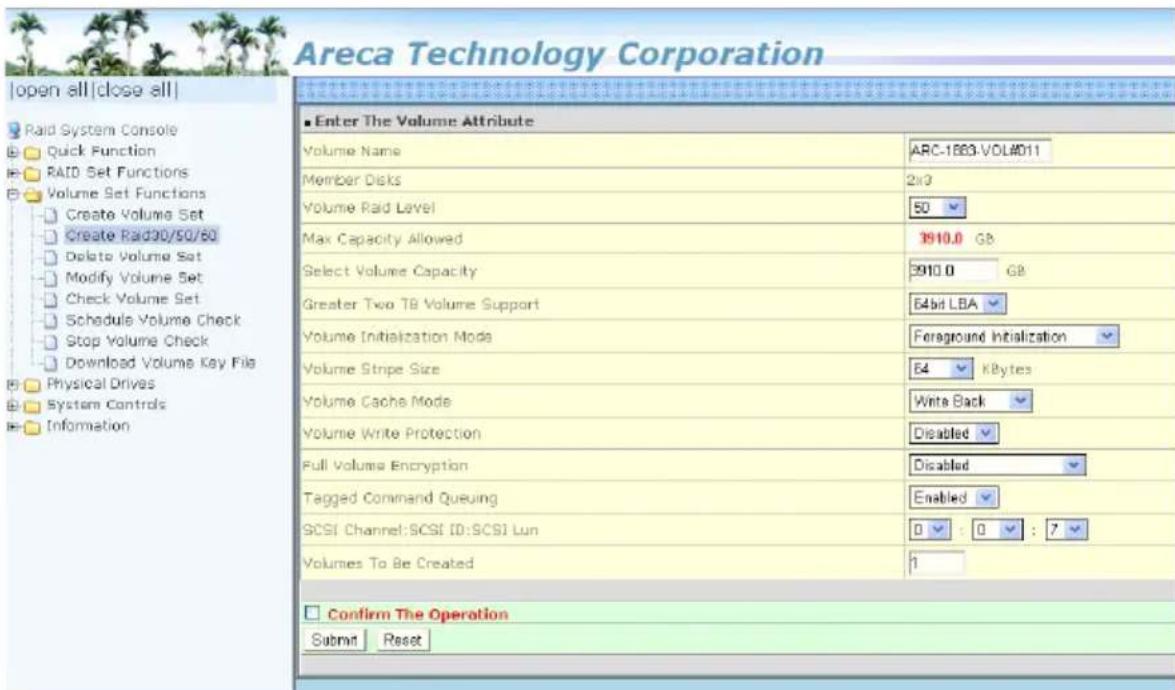Expand the Physical Drives tree node
This screenshot has height=690, width=1175.
click(x=13, y=384)
